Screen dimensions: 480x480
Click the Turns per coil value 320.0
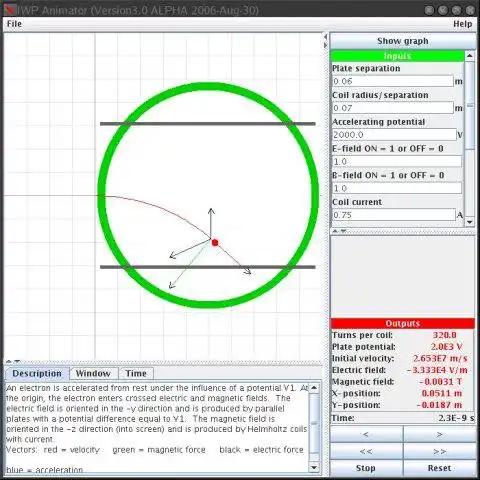coord(444,335)
